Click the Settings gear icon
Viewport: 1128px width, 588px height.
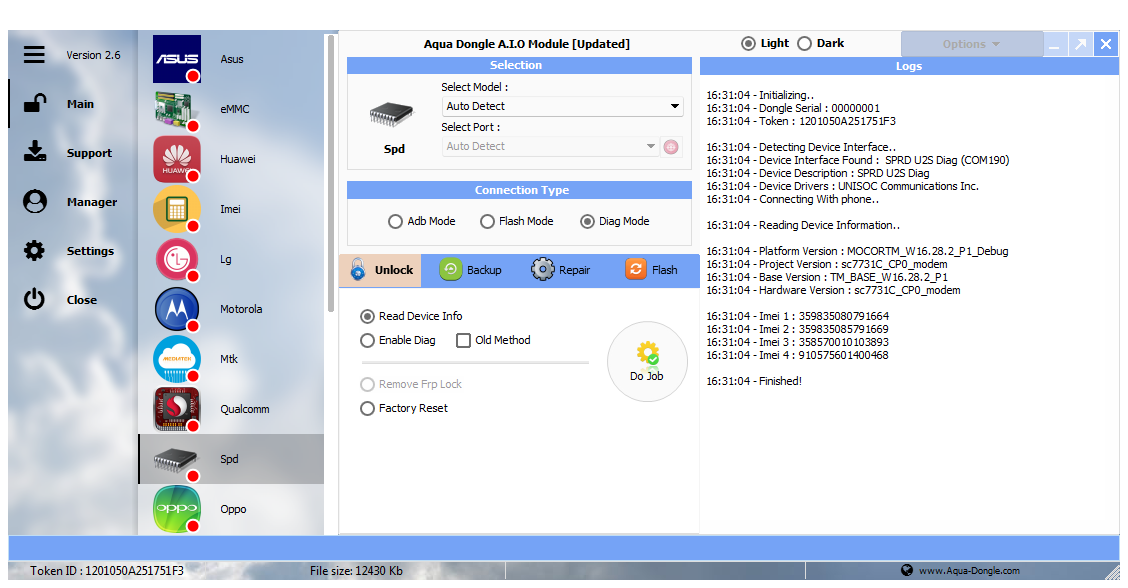(x=34, y=250)
